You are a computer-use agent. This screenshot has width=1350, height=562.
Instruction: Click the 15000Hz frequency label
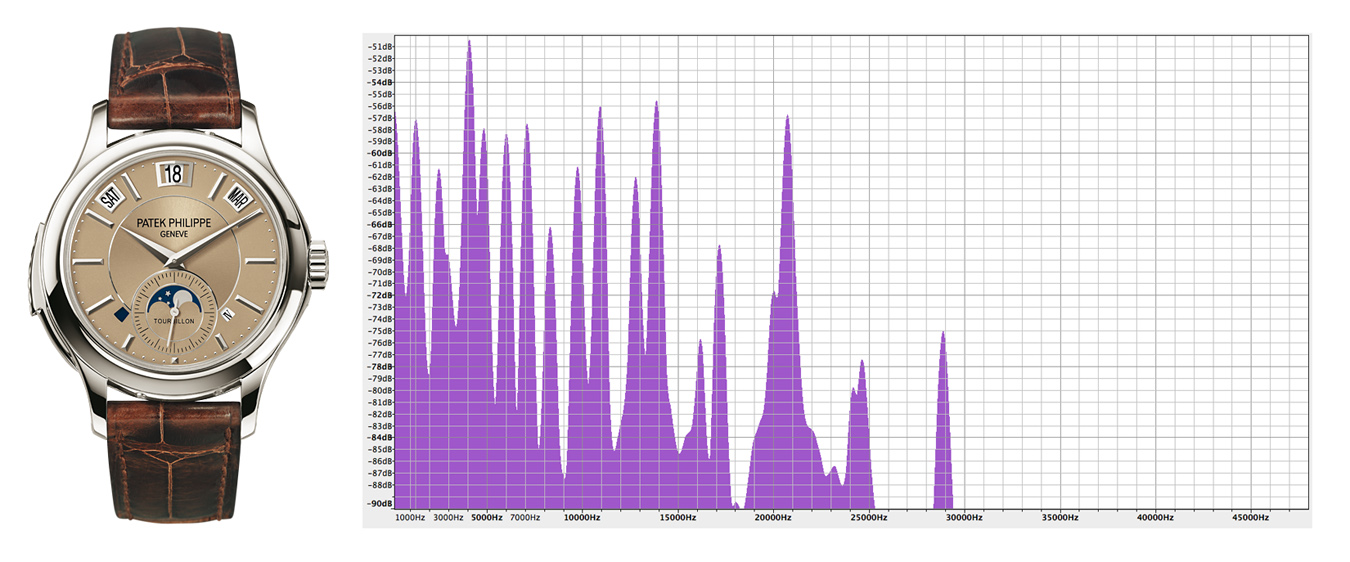tap(677, 518)
